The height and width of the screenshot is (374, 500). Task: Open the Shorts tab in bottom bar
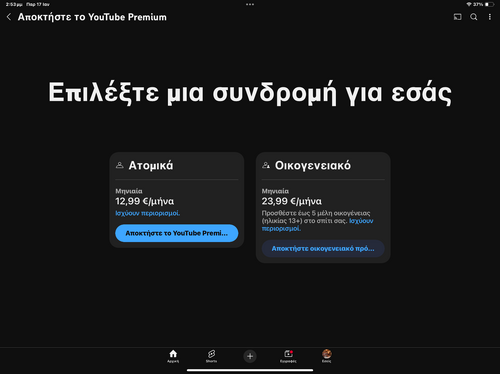(211, 356)
